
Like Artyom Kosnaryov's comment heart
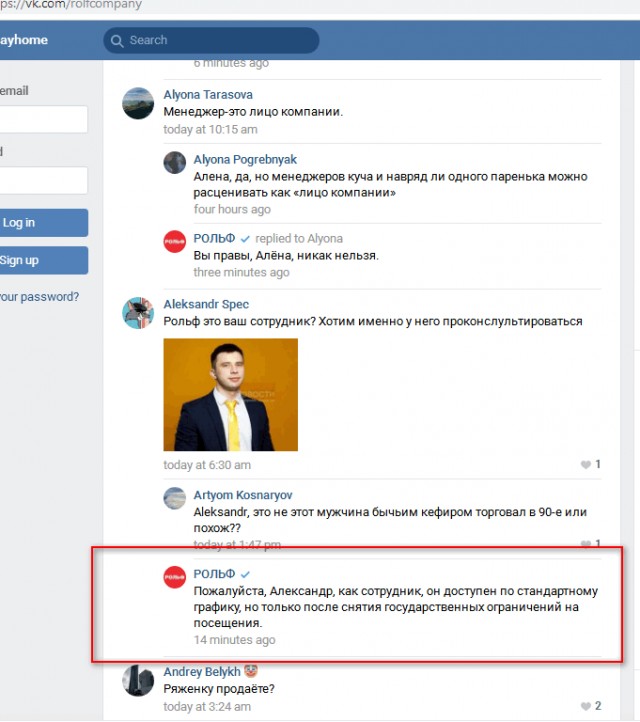[x=586, y=544]
